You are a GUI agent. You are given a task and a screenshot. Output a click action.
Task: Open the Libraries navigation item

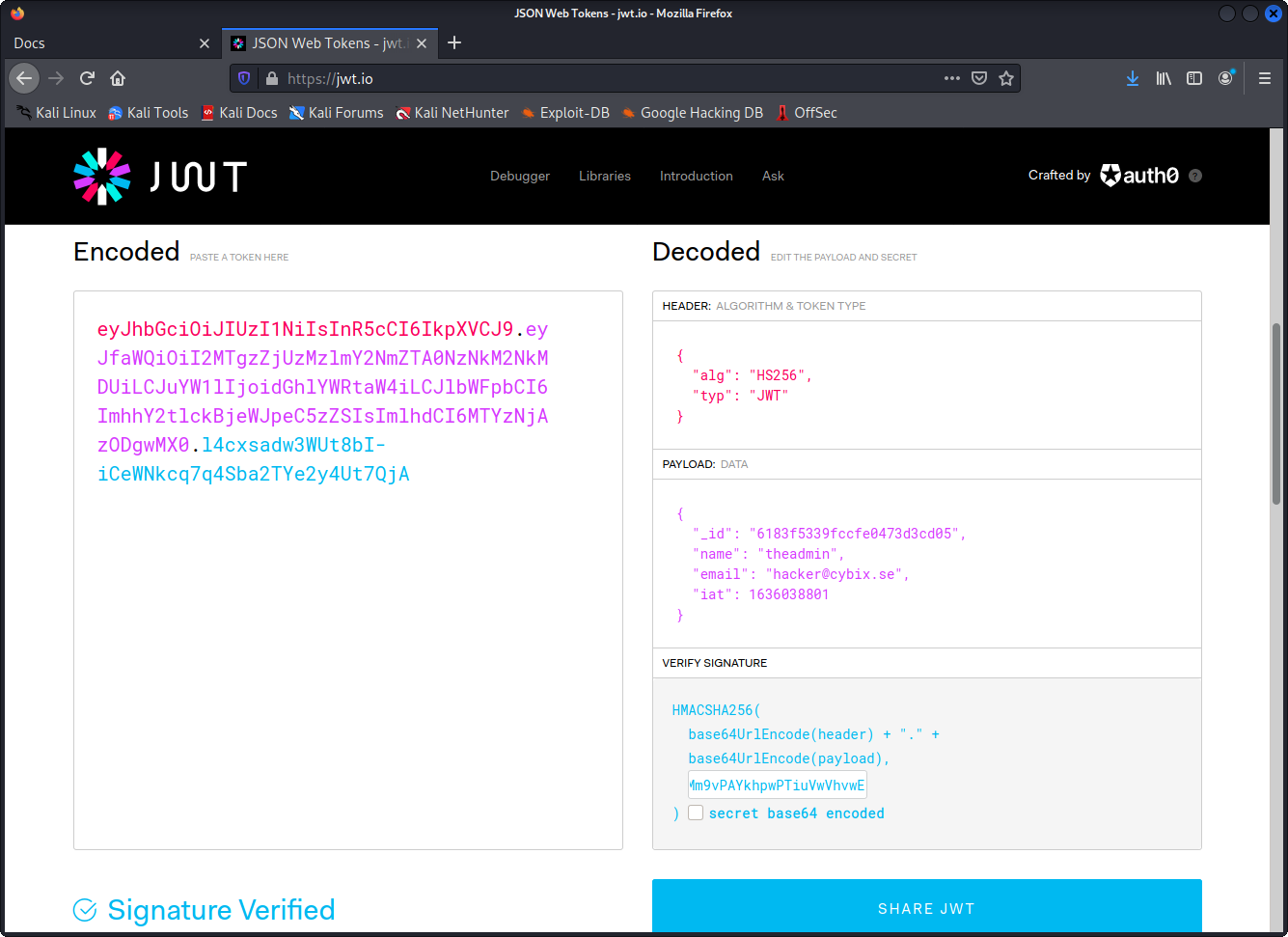(605, 176)
